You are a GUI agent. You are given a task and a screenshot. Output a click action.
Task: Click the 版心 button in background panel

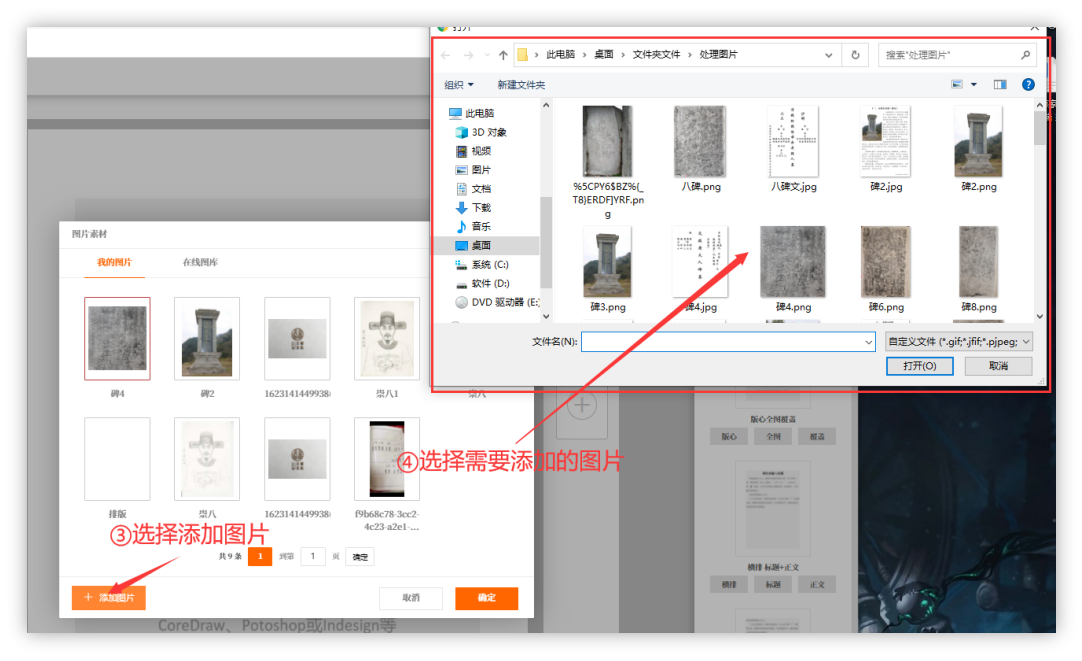[x=729, y=436]
